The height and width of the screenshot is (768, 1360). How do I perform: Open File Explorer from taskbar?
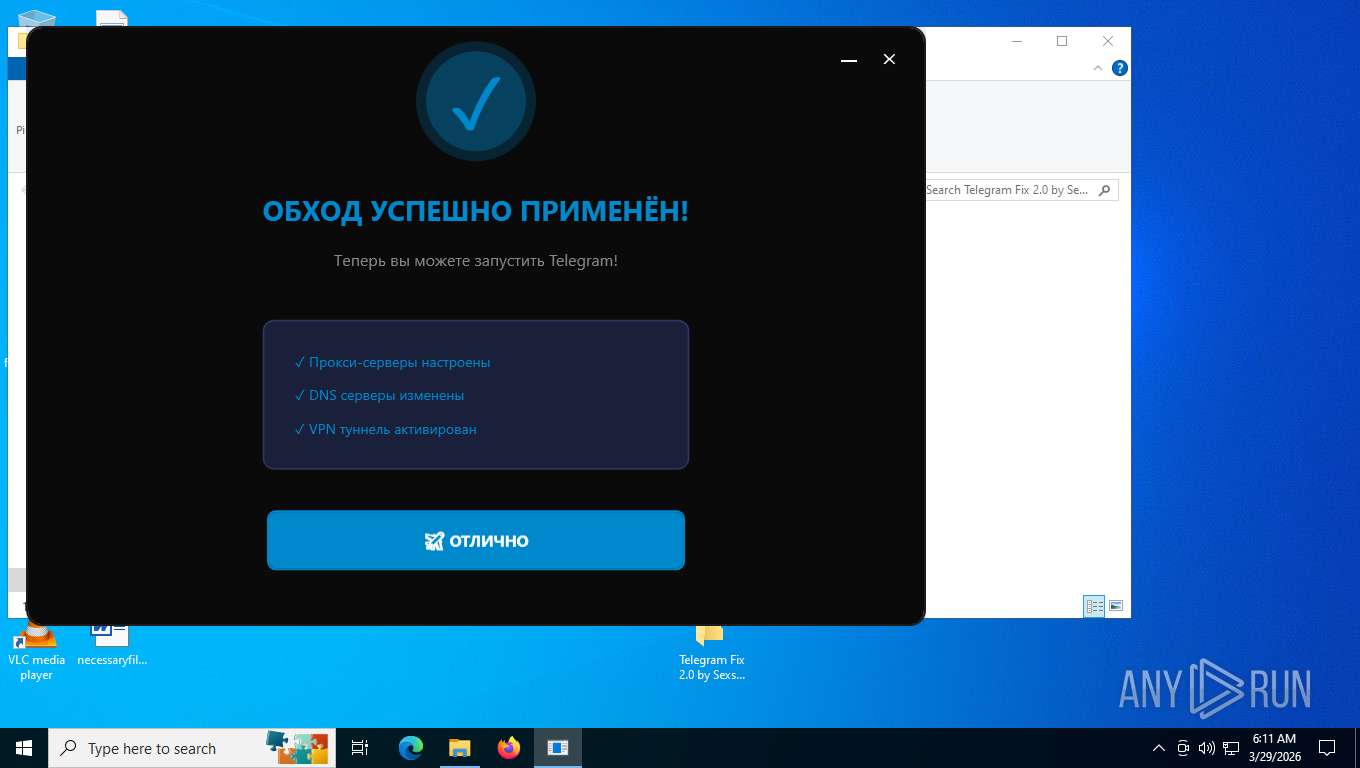[459, 748]
